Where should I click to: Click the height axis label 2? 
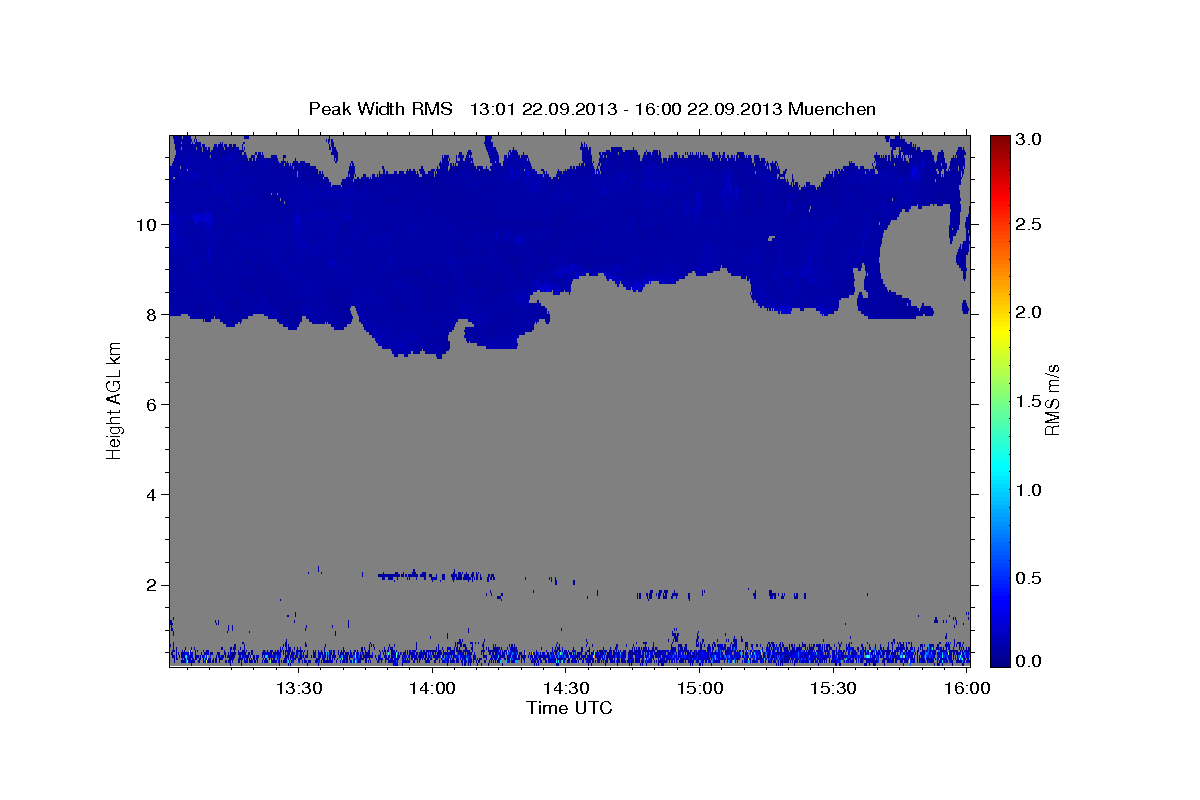(153, 585)
